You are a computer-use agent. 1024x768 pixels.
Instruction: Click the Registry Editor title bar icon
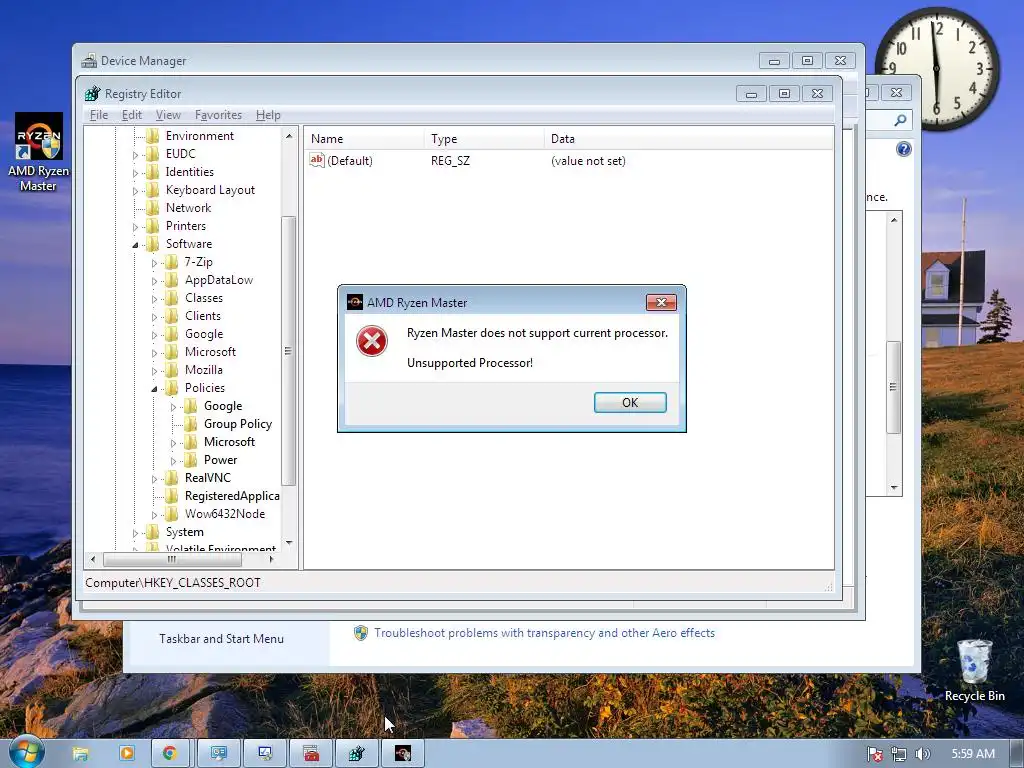[x=92, y=93]
